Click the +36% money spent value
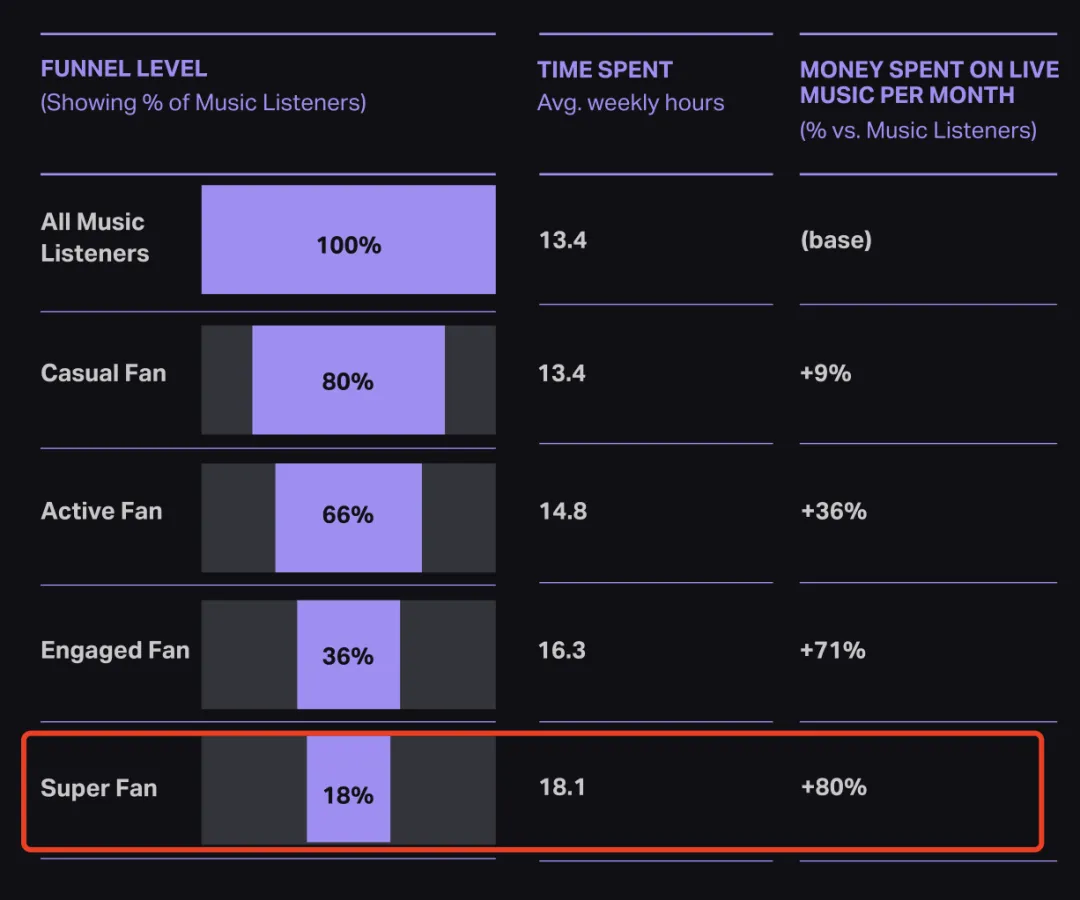Image resolution: width=1080 pixels, height=900 pixels. (834, 512)
